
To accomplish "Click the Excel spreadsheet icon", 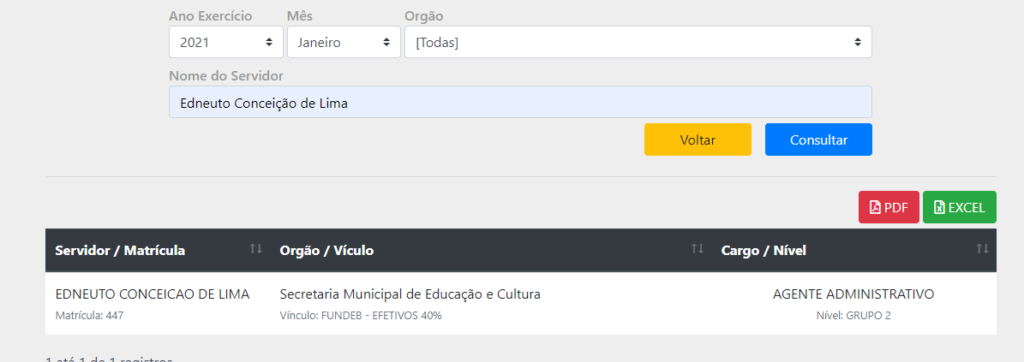I will [x=939, y=208].
